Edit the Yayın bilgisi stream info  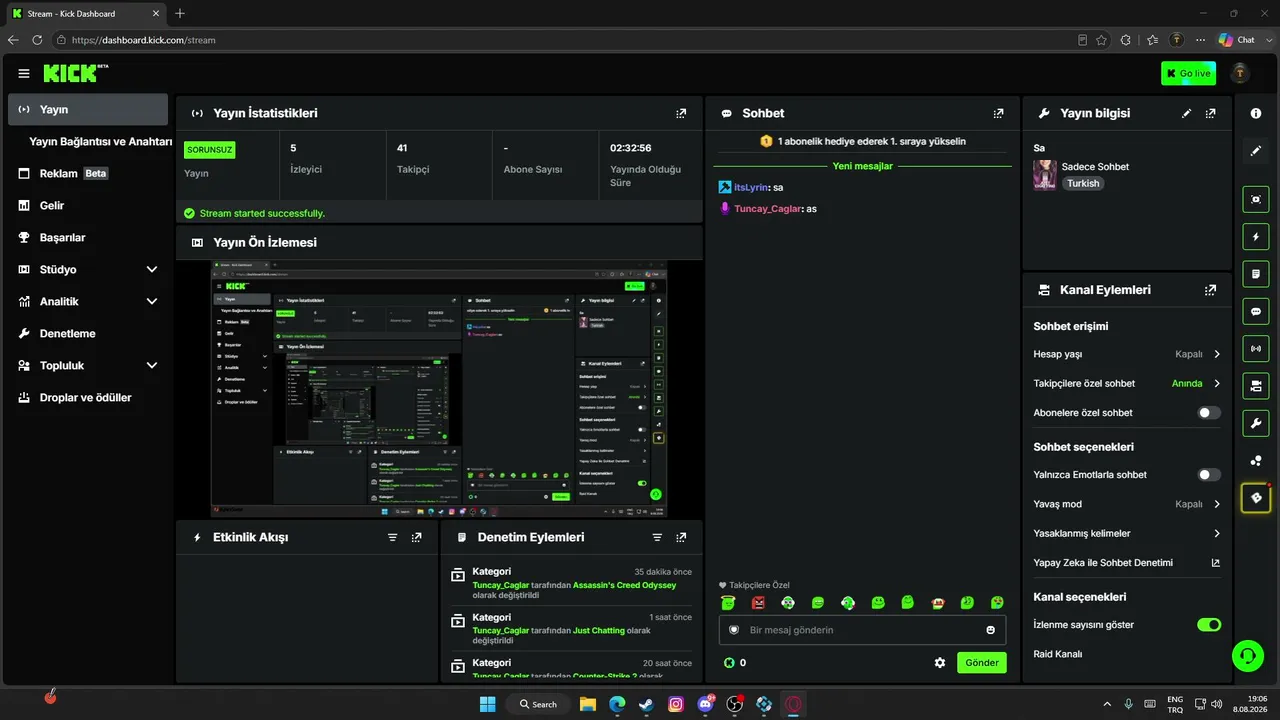(1187, 113)
